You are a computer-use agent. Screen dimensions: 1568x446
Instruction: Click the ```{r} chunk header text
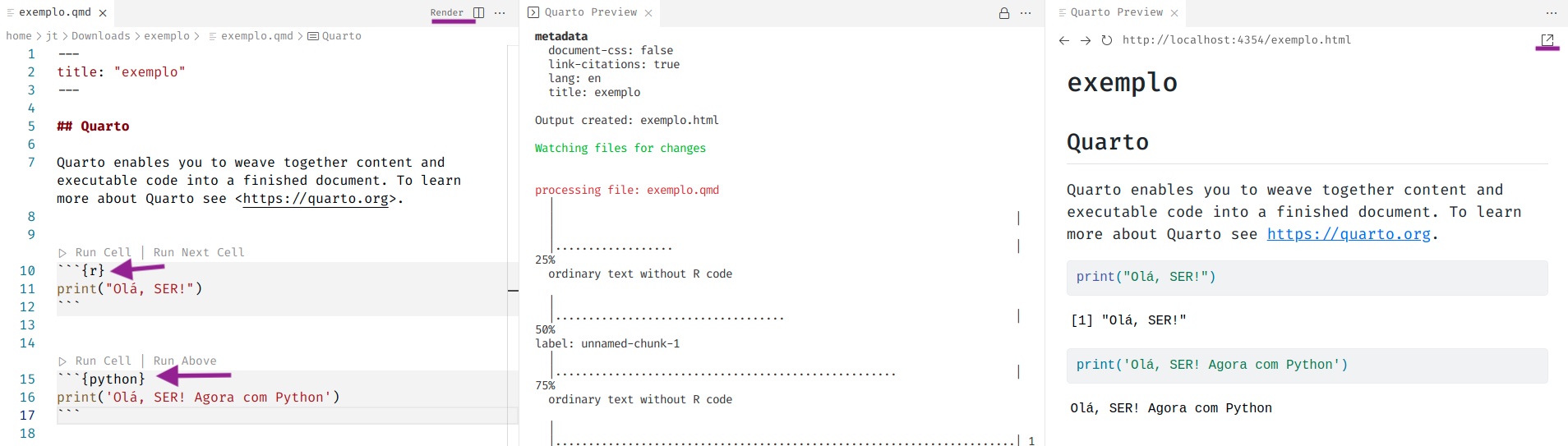click(81, 271)
